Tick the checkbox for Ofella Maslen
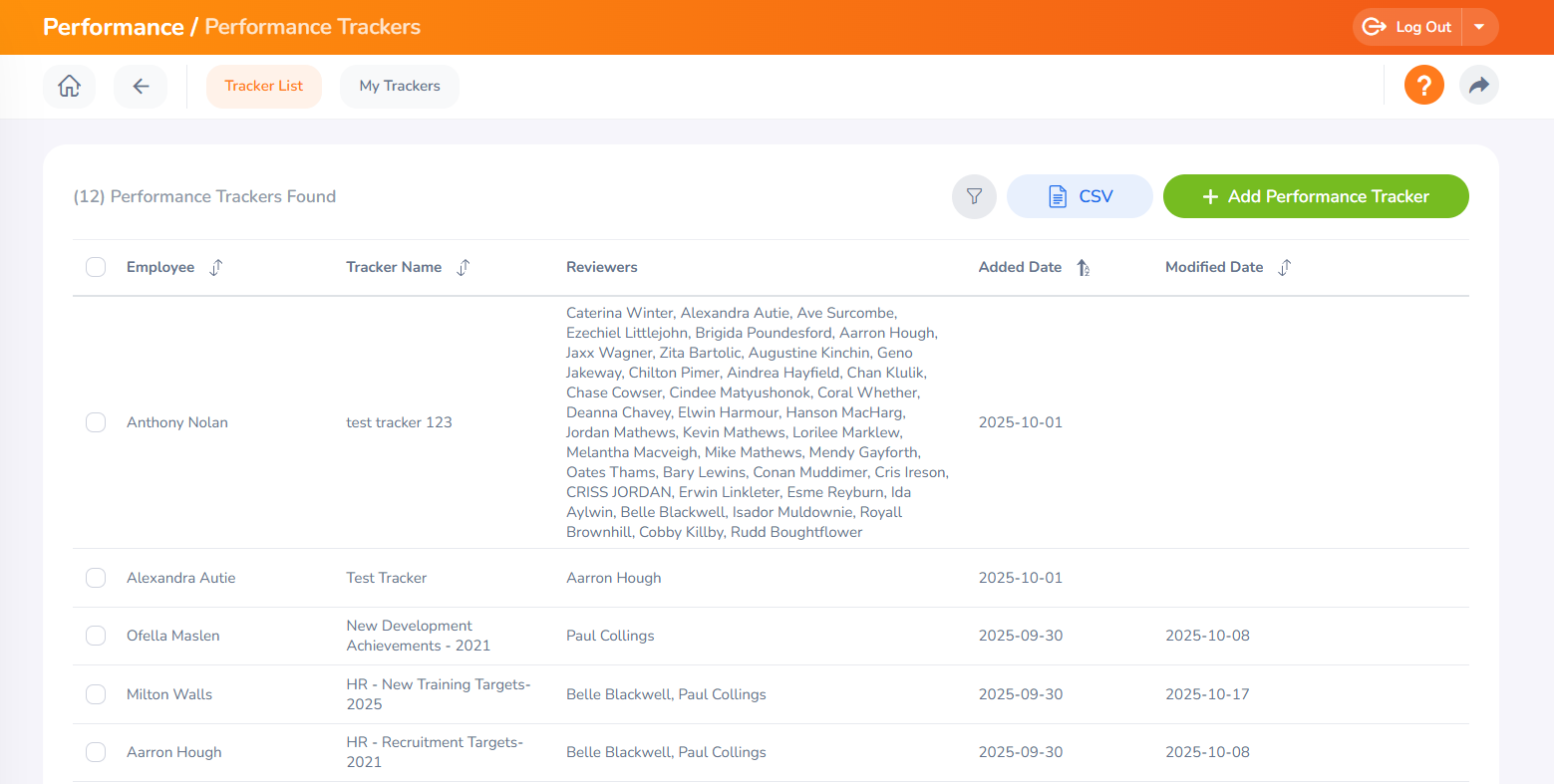Viewport: 1554px width, 784px height. click(x=96, y=636)
